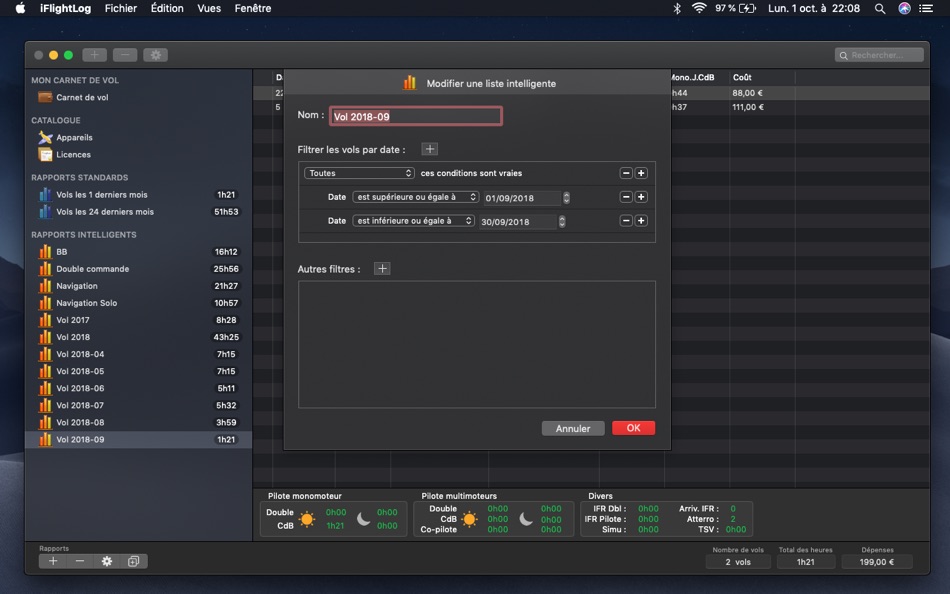Open the Carnet de vol logbook icon
The image size is (950, 594).
point(45,97)
